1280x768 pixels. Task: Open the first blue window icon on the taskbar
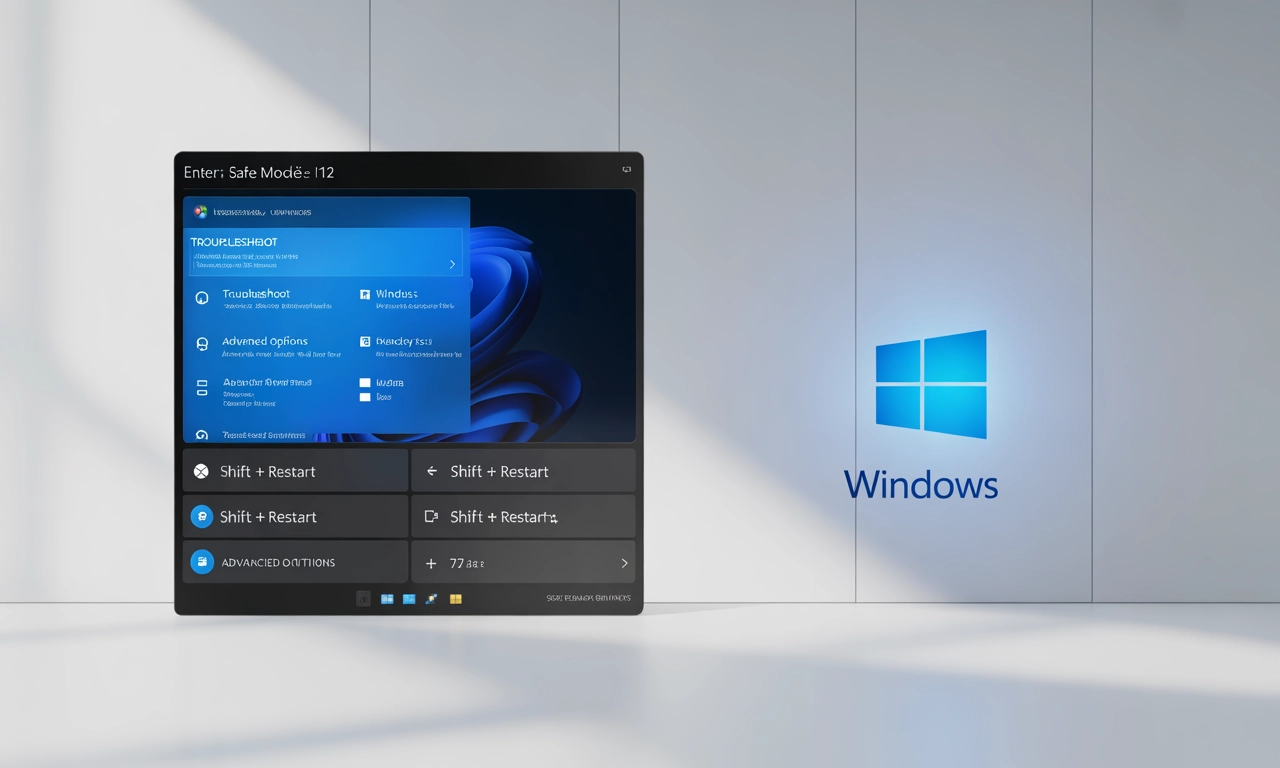point(387,599)
